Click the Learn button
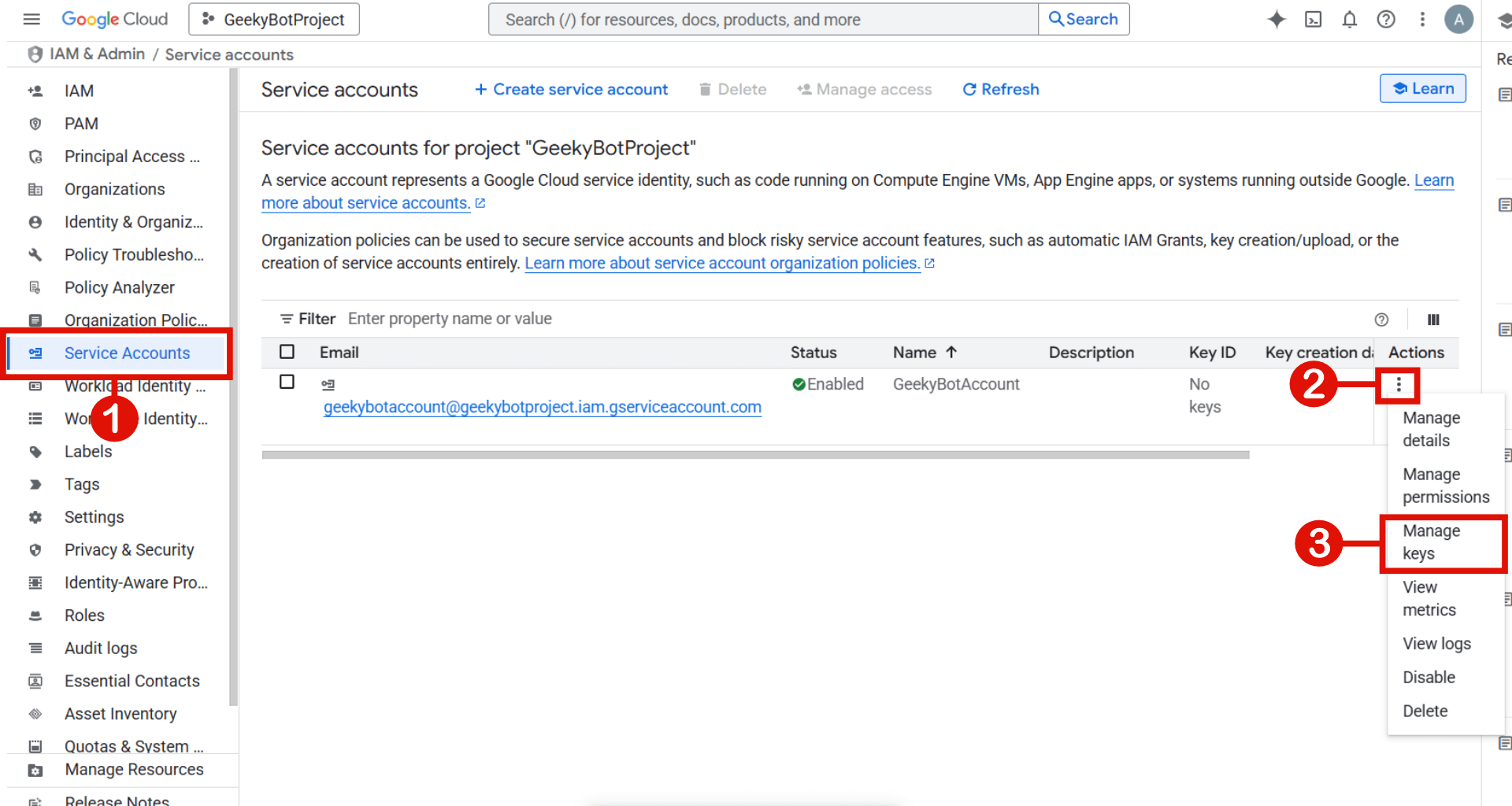This screenshot has height=806, width=1512. tap(1423, 88)
